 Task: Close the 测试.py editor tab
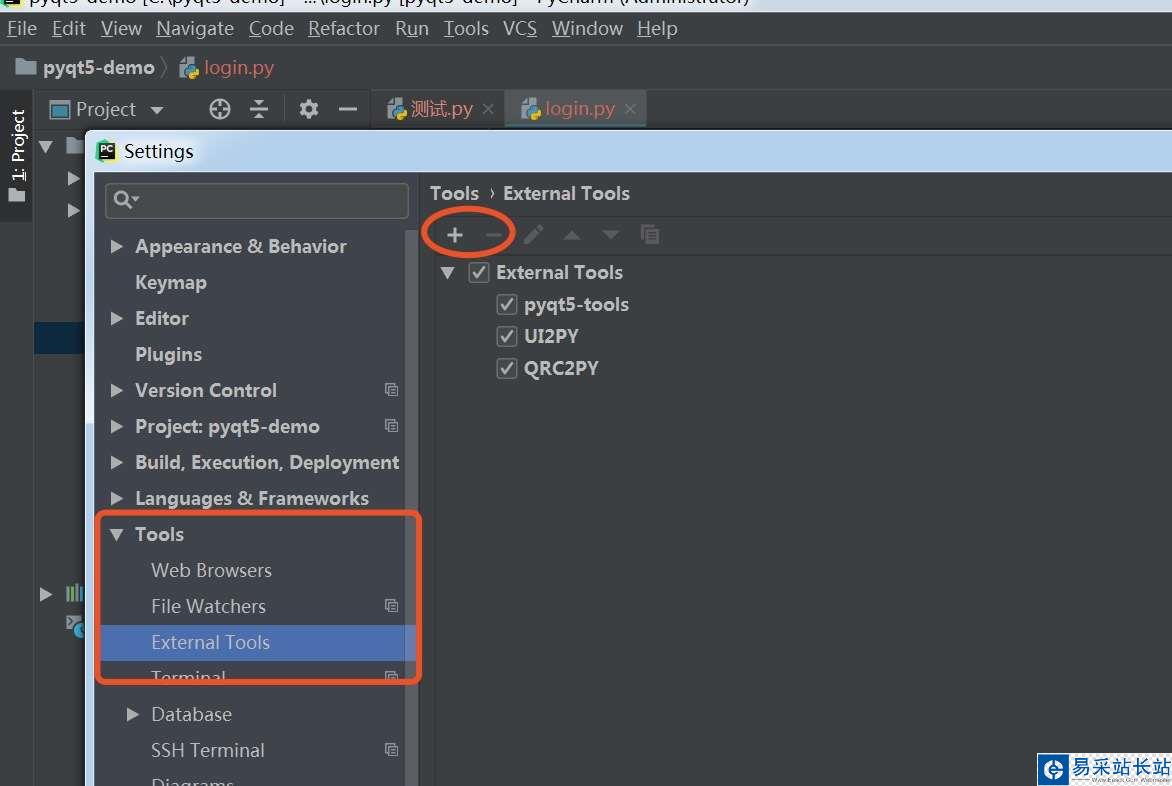(x=488, y=109)
